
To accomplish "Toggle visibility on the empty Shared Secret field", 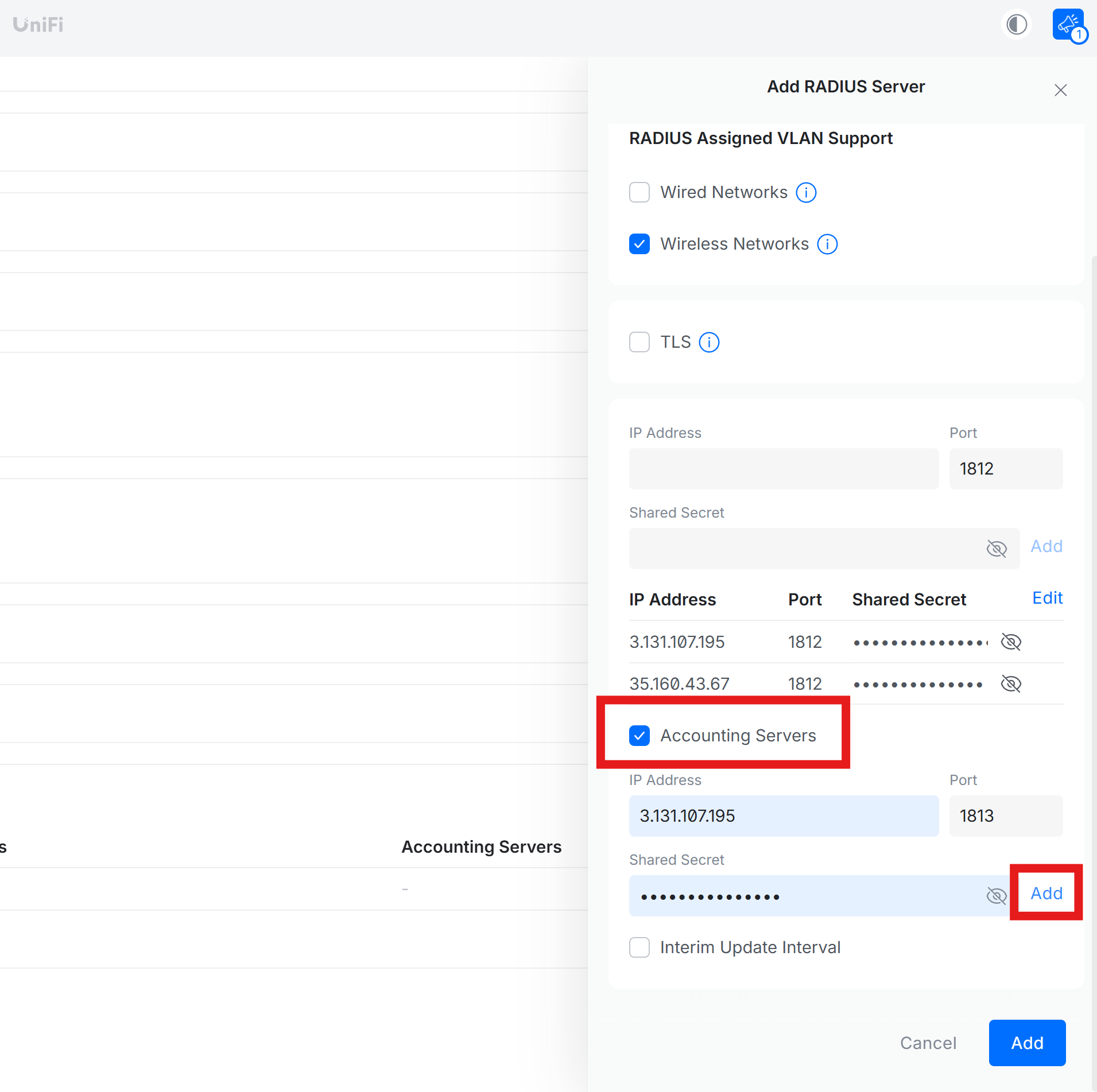I will pos(997,549).
